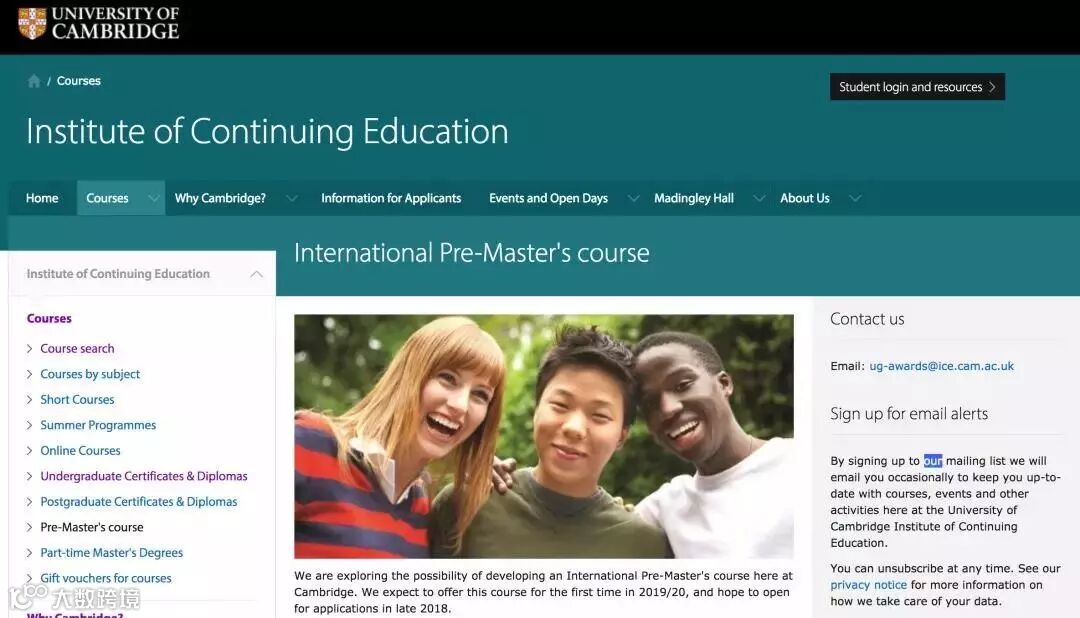Click the Institute of Continuing Education title
The height and width of the screenshot is (618, 1080).
267,131
